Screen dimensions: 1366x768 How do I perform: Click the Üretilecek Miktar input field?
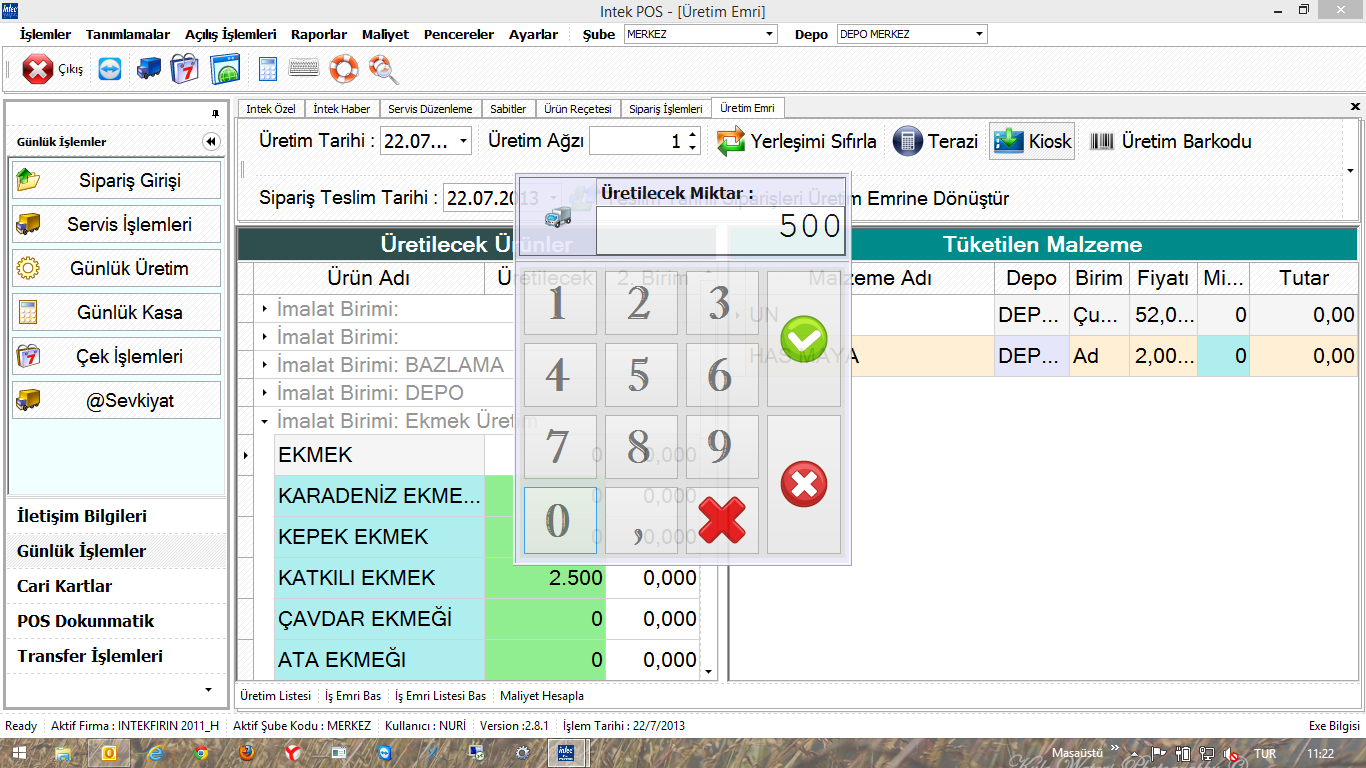(x=720, y=226)
